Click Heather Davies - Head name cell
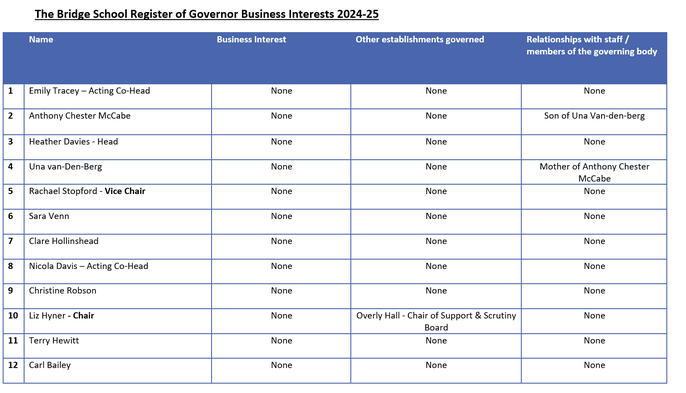Screen dimensions: 686x393 (x=118, y=147)
